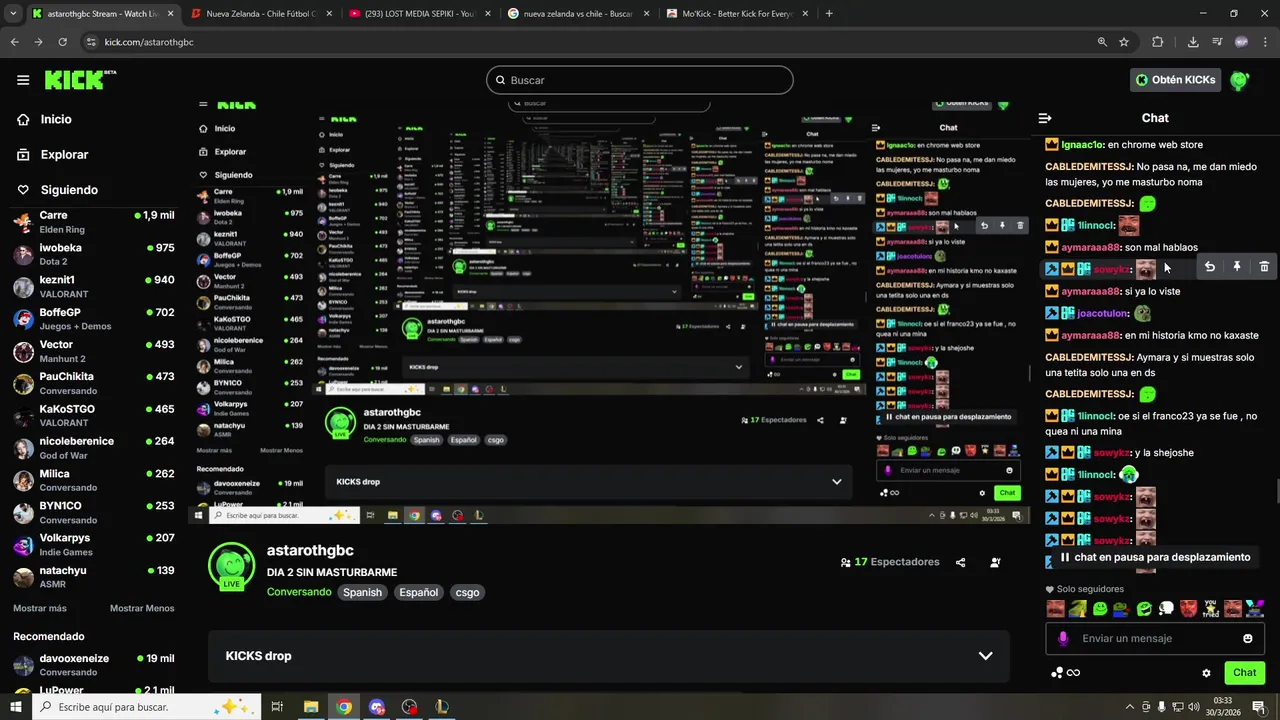Open davooxeneize recommended channel
Screen dimensions: 1280x720
[94, 665]
